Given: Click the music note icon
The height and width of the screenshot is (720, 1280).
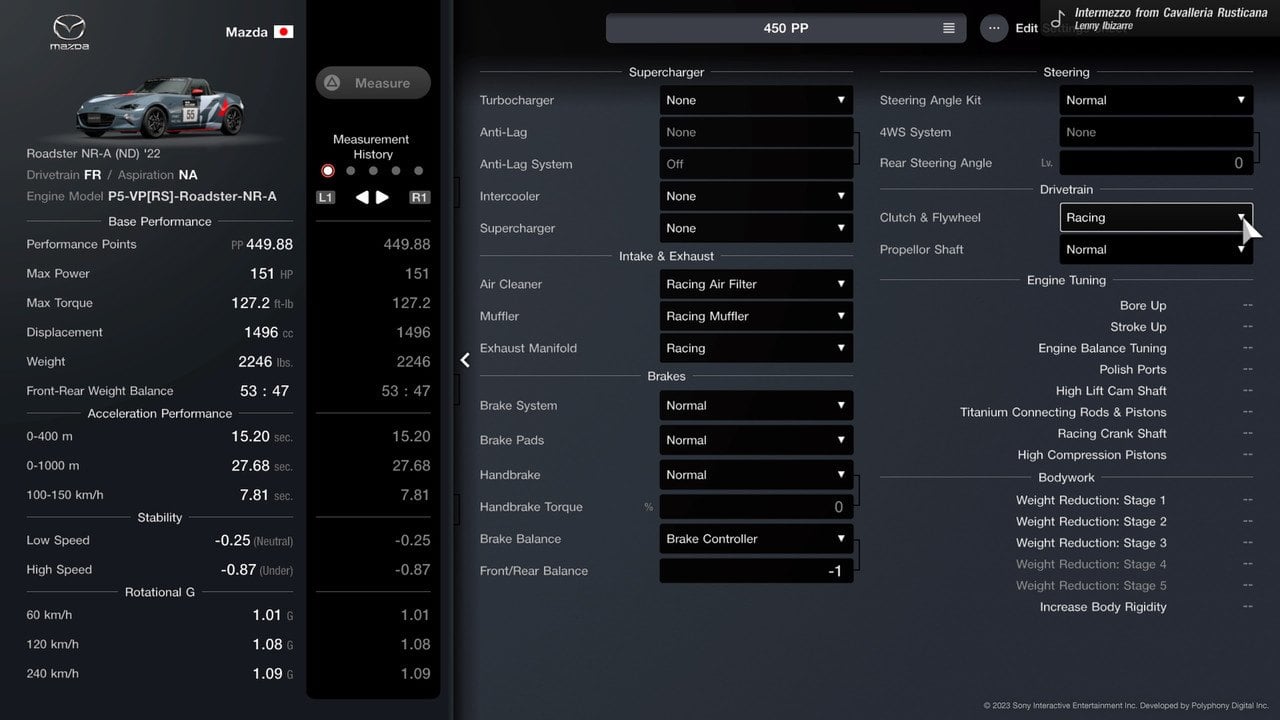Looking at the screenshot, I should tap(1058, 19).
